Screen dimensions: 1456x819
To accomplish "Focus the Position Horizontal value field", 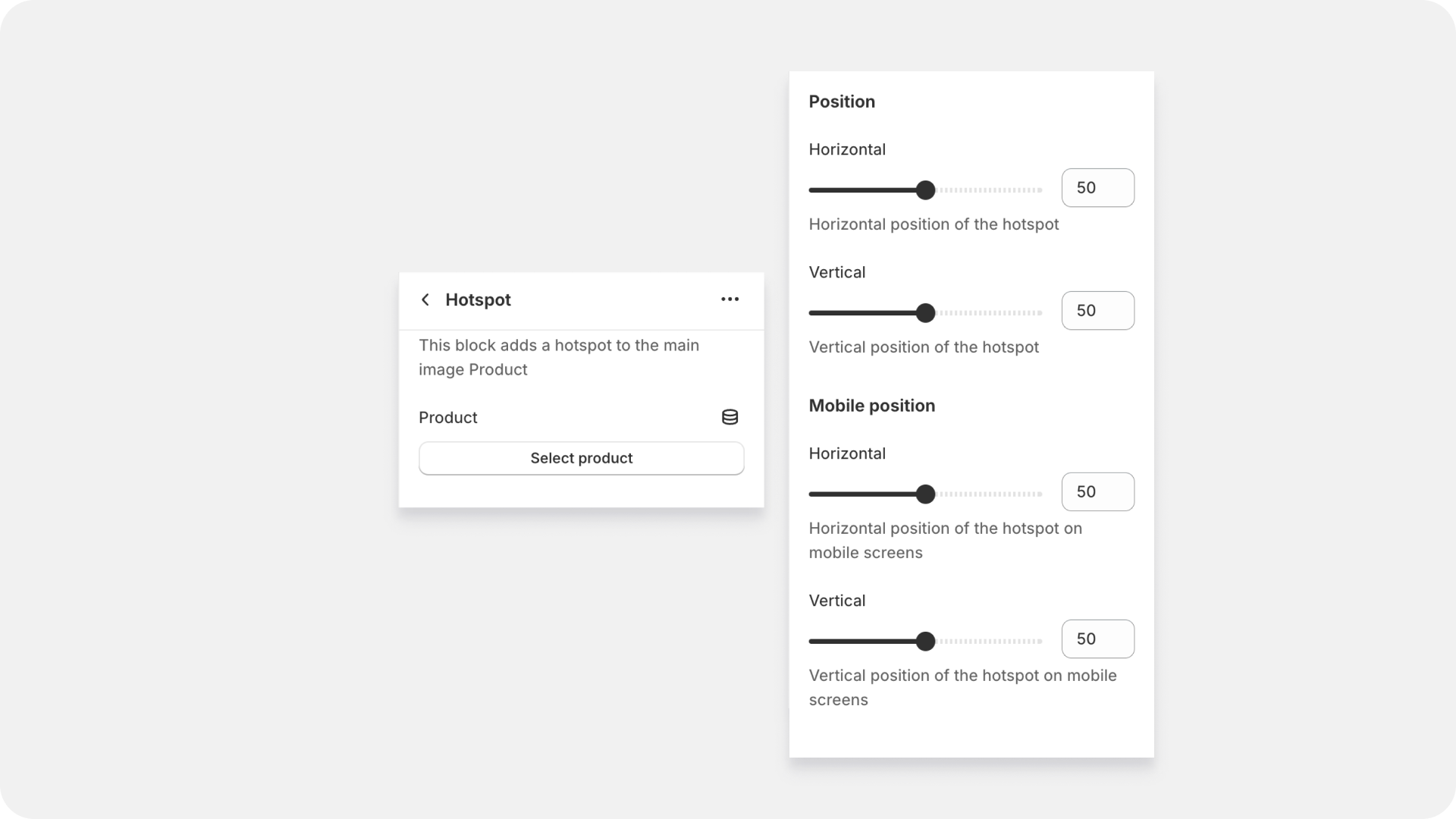I will pyautogui.click(x=1098, y=188).
